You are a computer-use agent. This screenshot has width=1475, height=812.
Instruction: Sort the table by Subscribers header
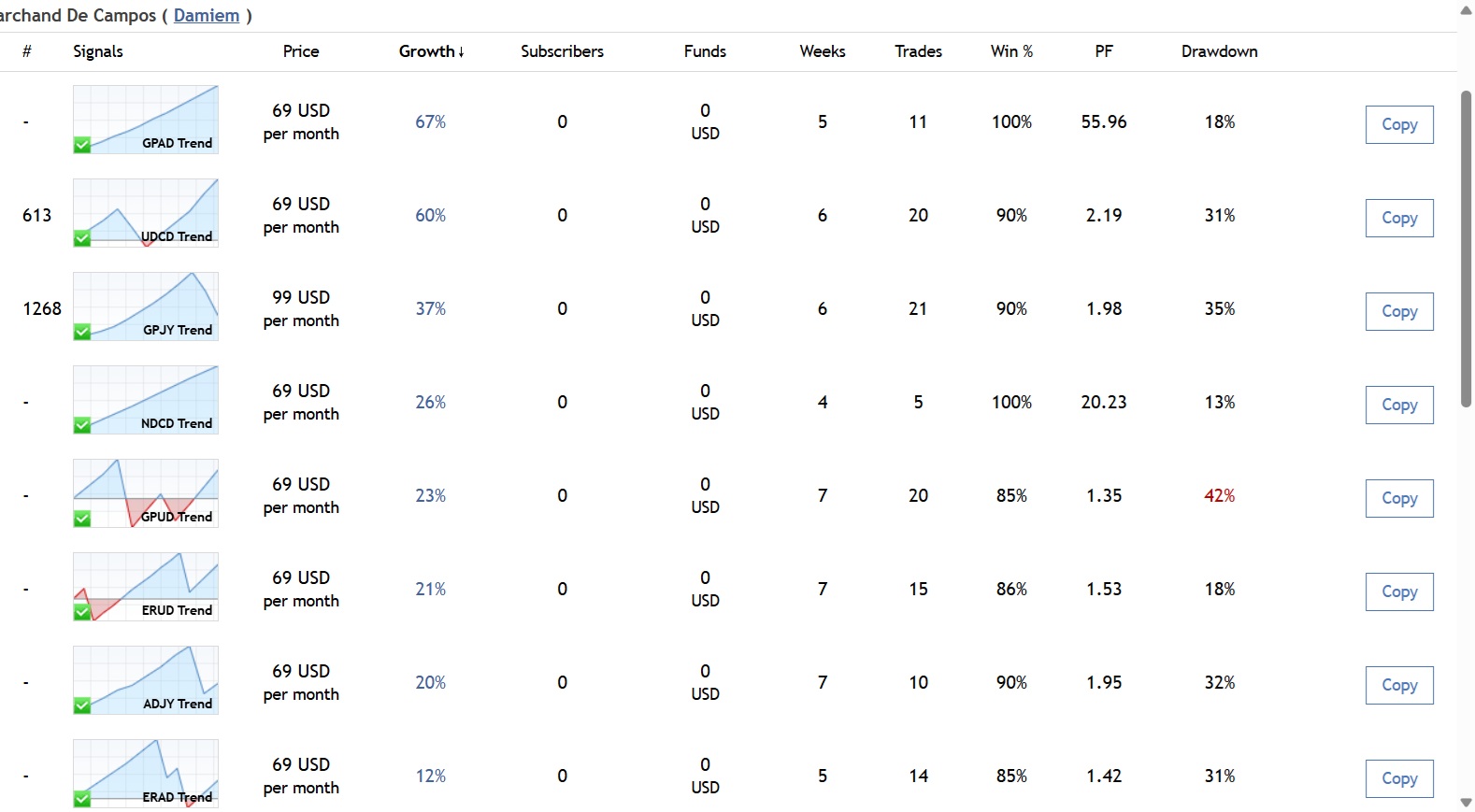click(x=562, y=51)
